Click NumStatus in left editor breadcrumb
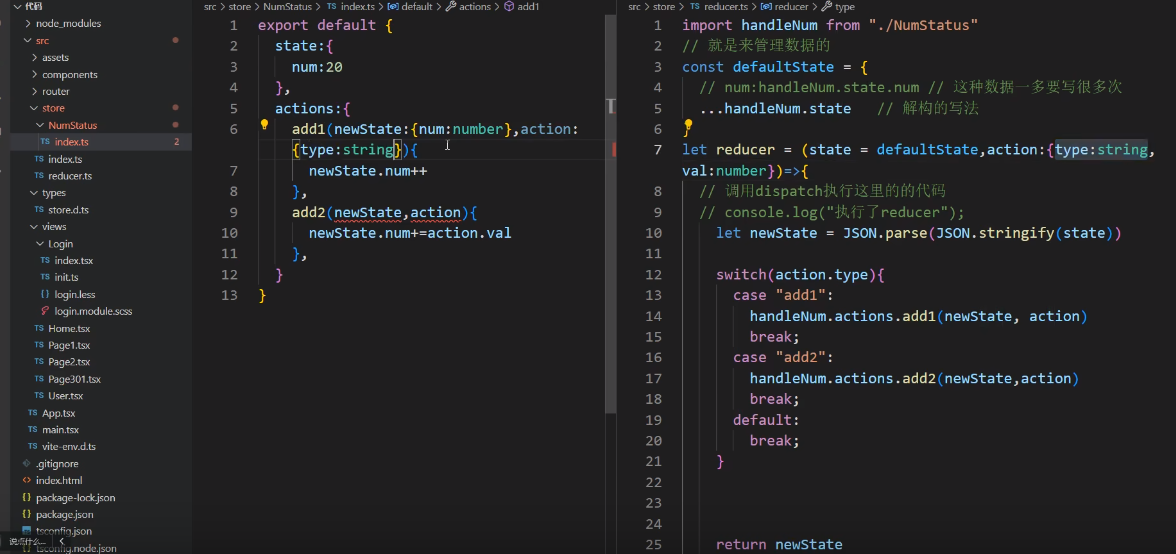Screen dimensions: 1176x554 click(x=287, y=7)
